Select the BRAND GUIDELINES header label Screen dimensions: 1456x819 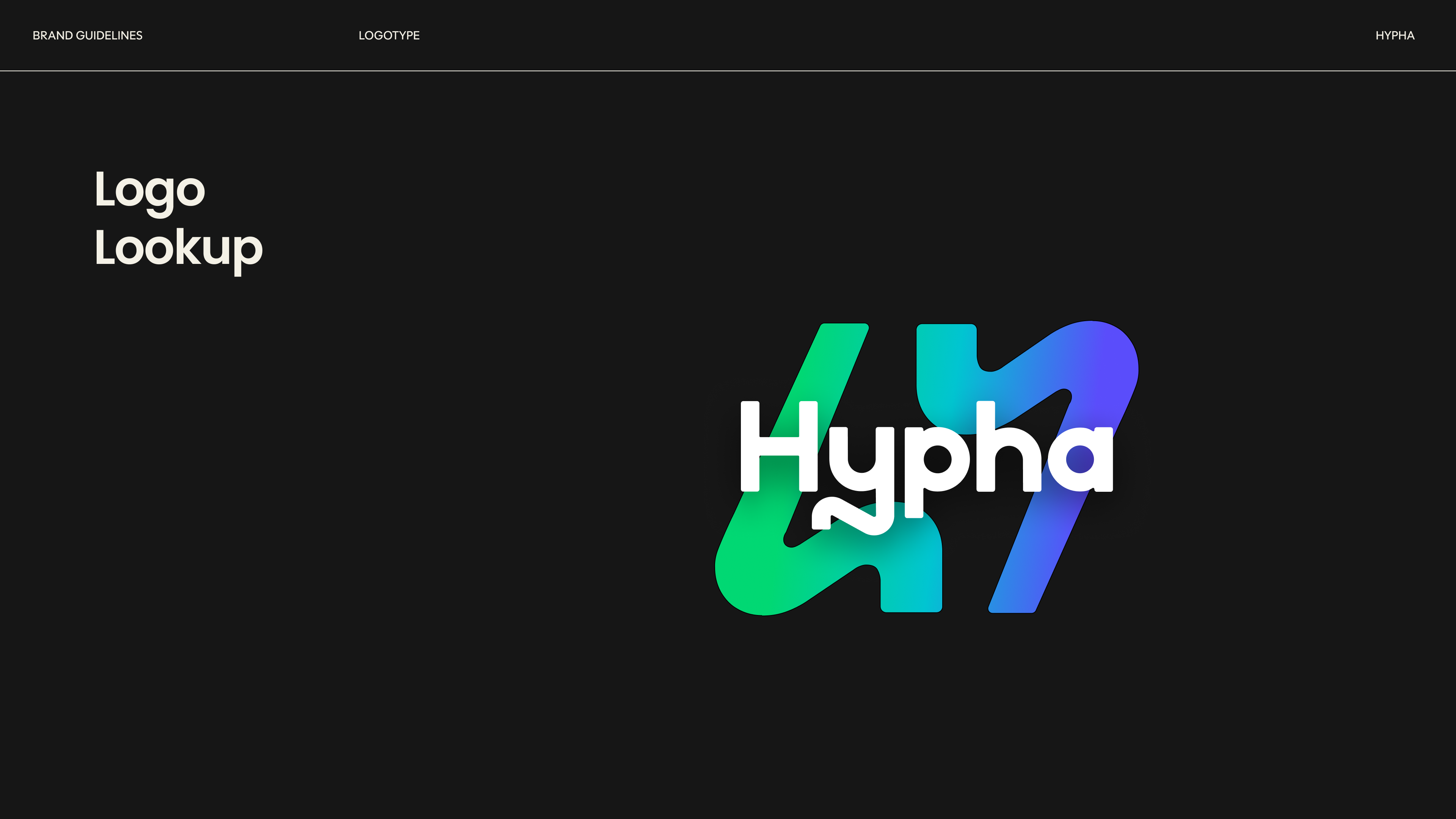pyautogui.click(x=88, y=35)
